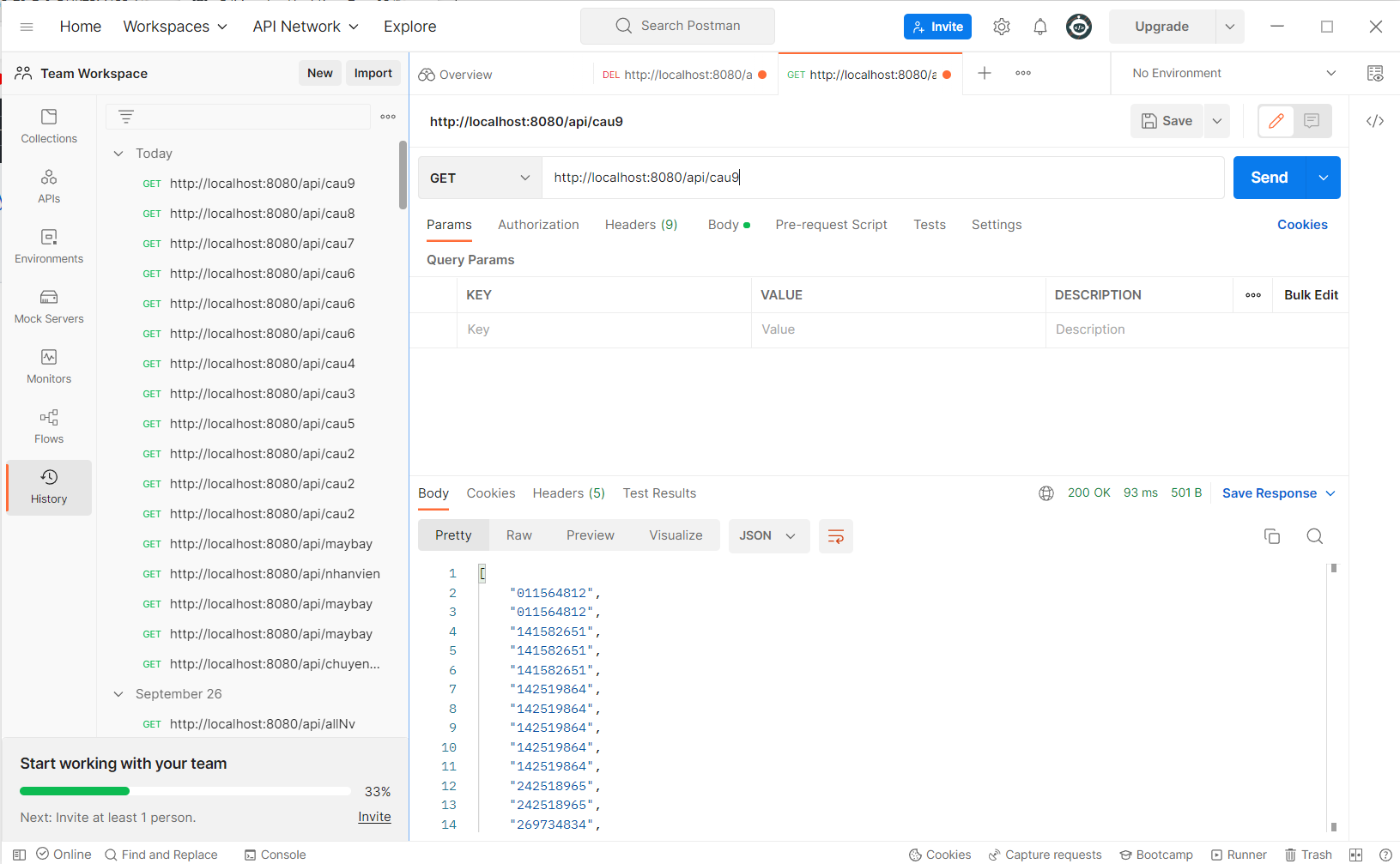Copy the response body with copy icon
Viewport: 1400px width, 864px height.
[x=1272, y=536]
